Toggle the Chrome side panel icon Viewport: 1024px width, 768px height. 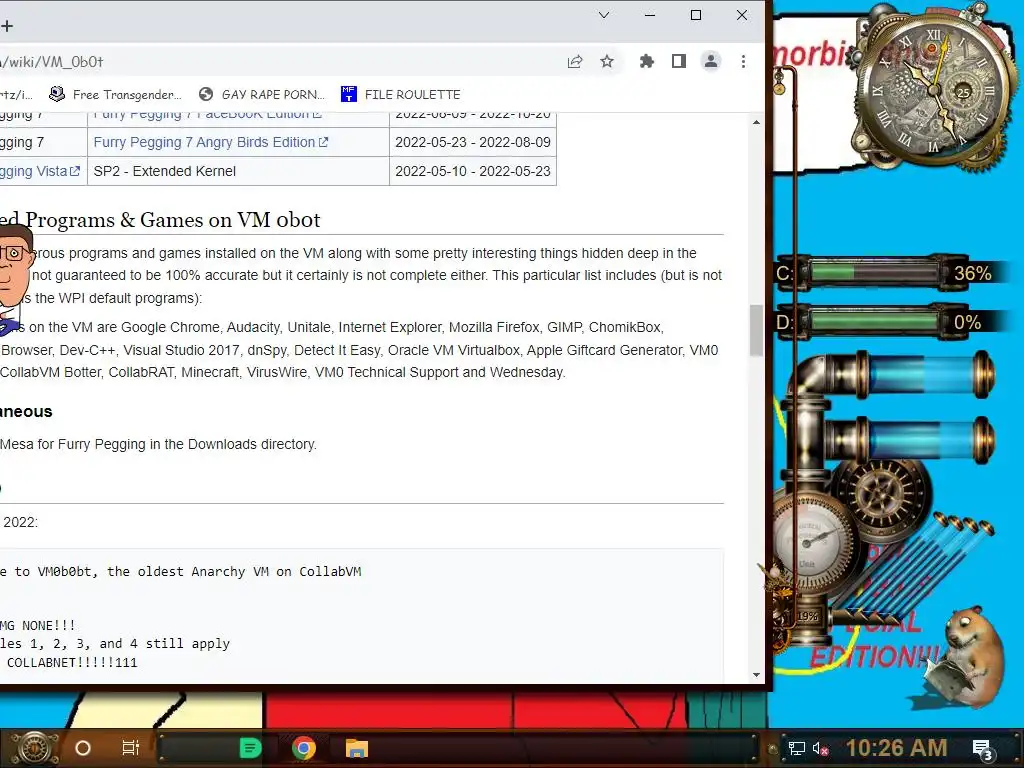(x=679, y=61)
